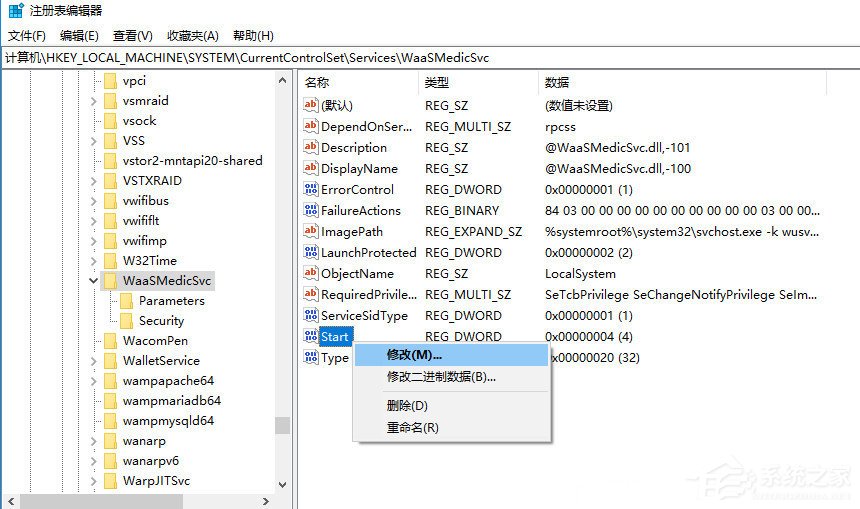Click the string icon of ObjectName value
Viewport: 860px width, 509px height.
tap(310, 273)
